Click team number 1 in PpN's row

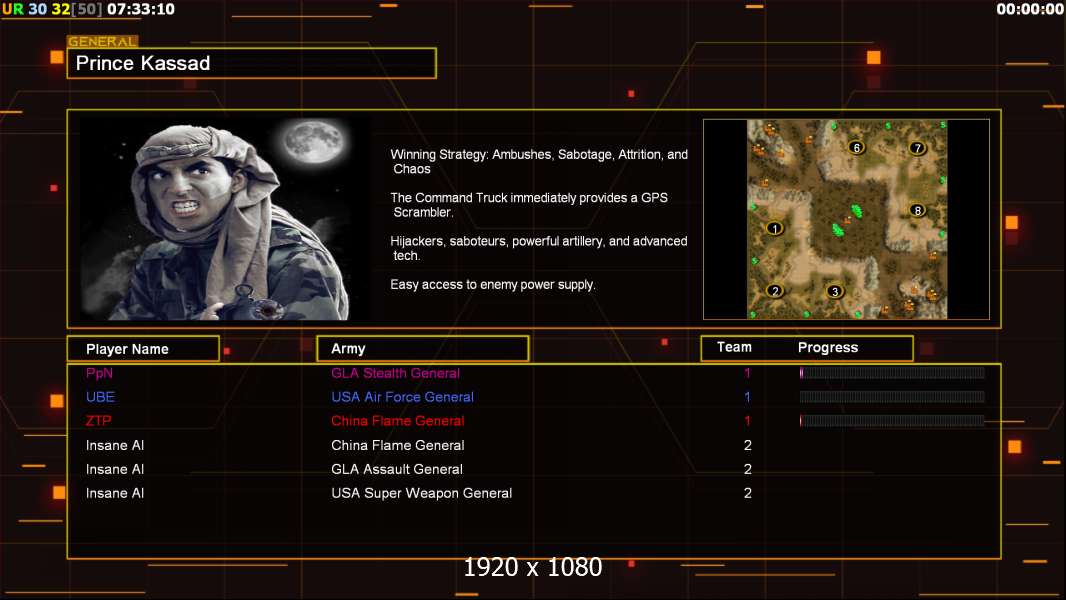point(747,373)
